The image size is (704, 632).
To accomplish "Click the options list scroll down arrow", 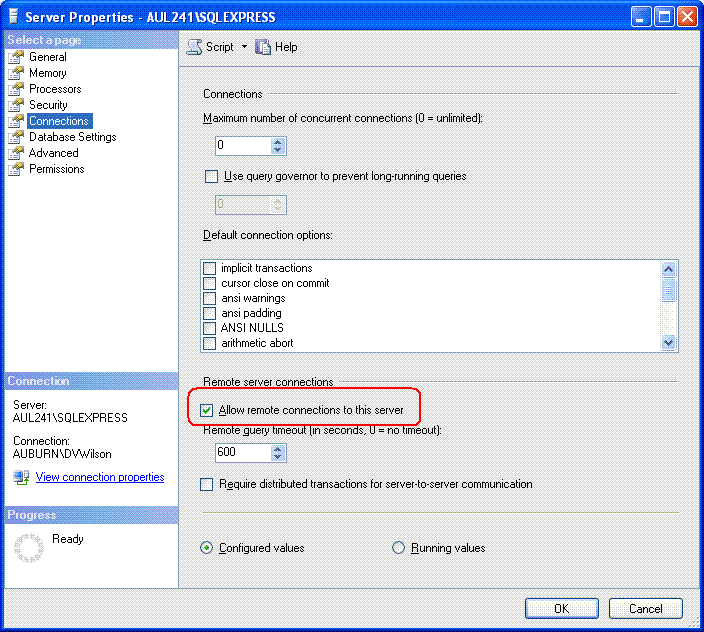I will click(x=668, y=343).
